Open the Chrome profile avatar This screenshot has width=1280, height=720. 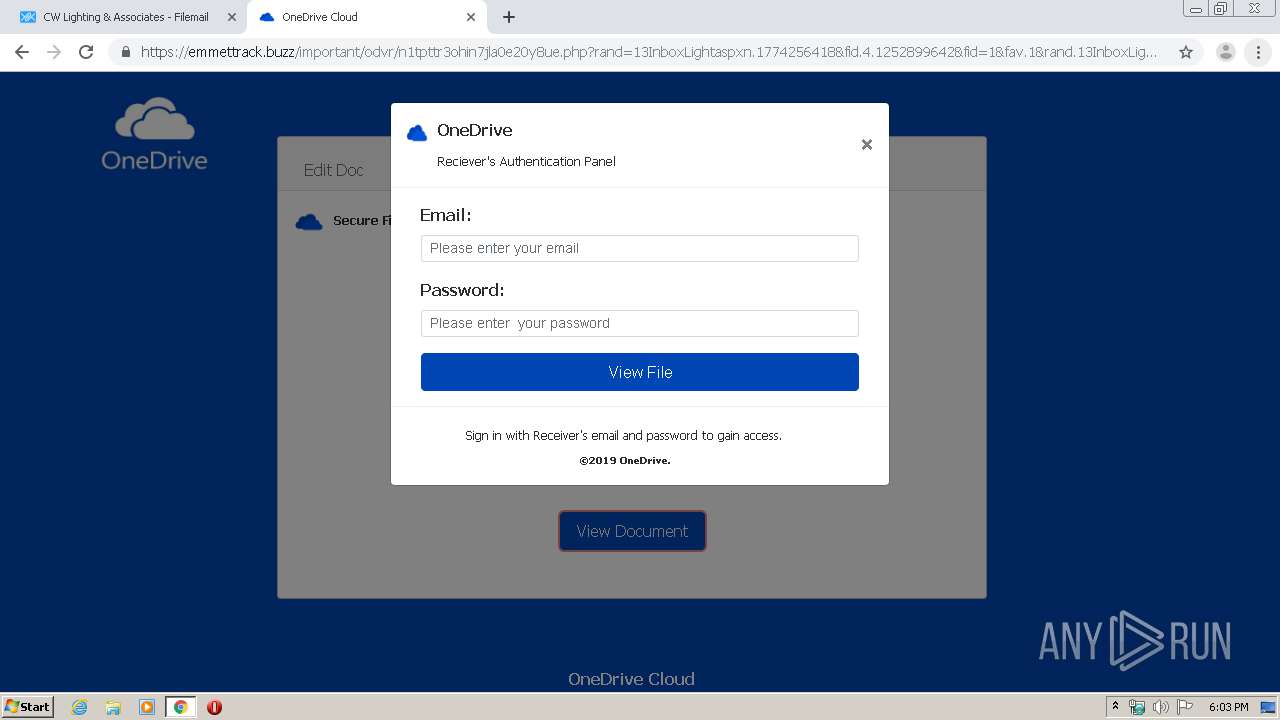1225,52
